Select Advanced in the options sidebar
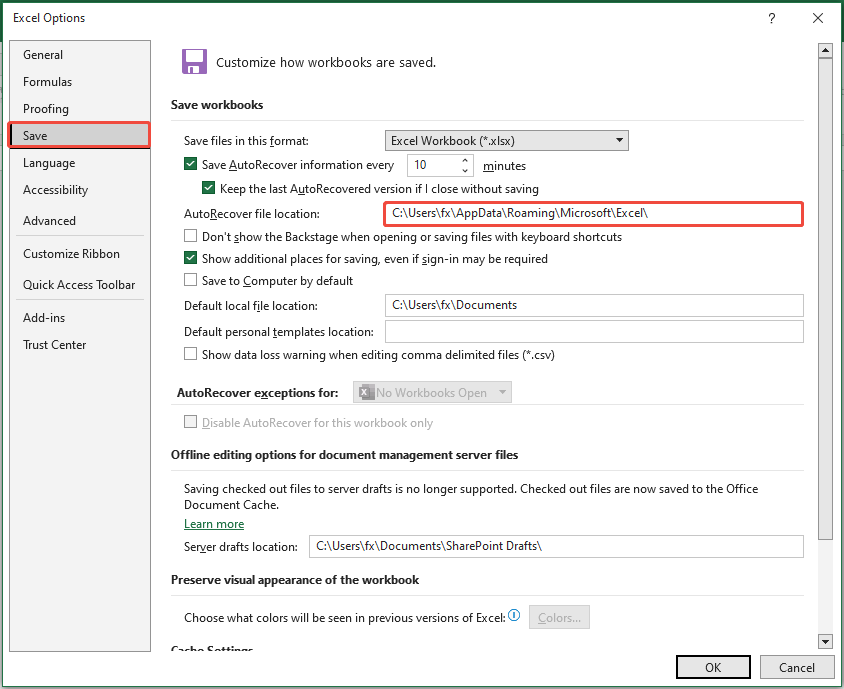Viewport: 844px width, 689px height. tap(47, 221)
